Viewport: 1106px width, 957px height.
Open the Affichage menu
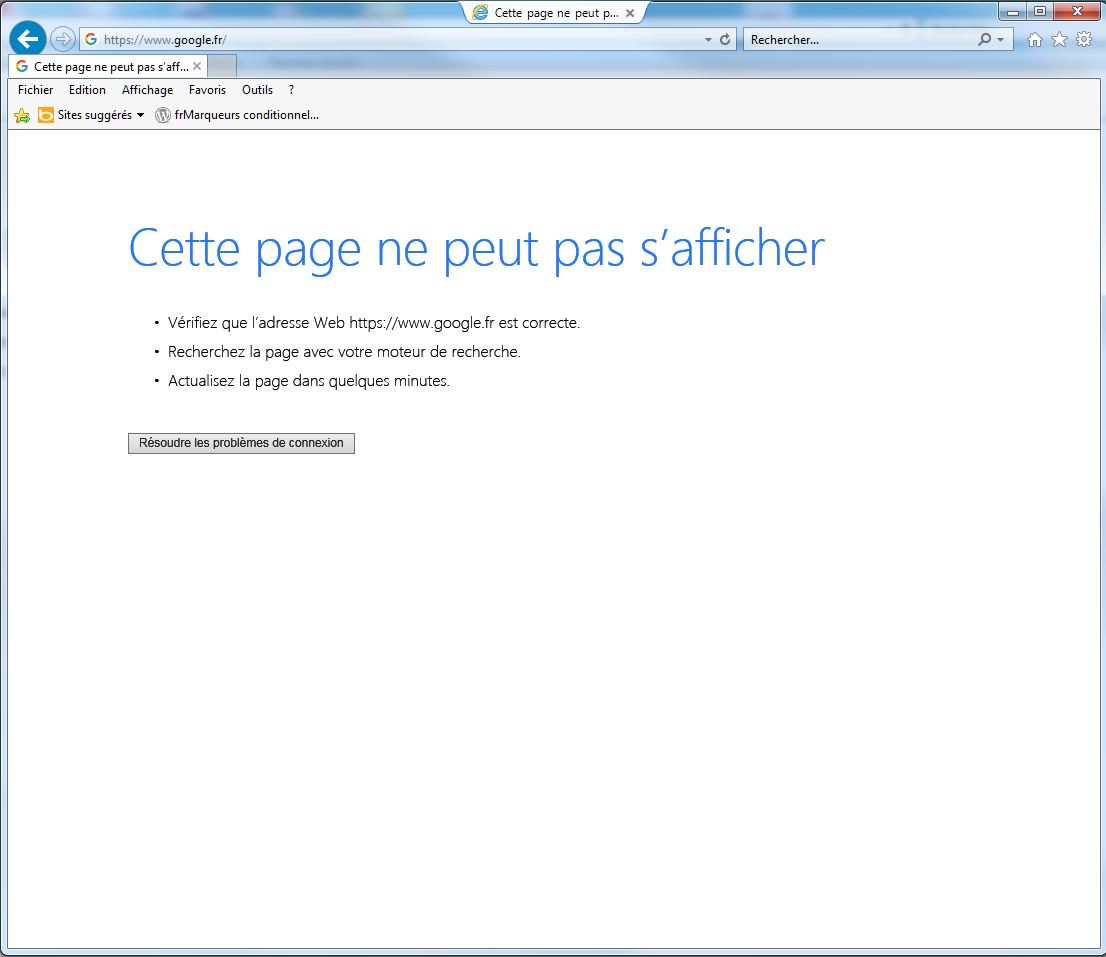pos(147,90)
